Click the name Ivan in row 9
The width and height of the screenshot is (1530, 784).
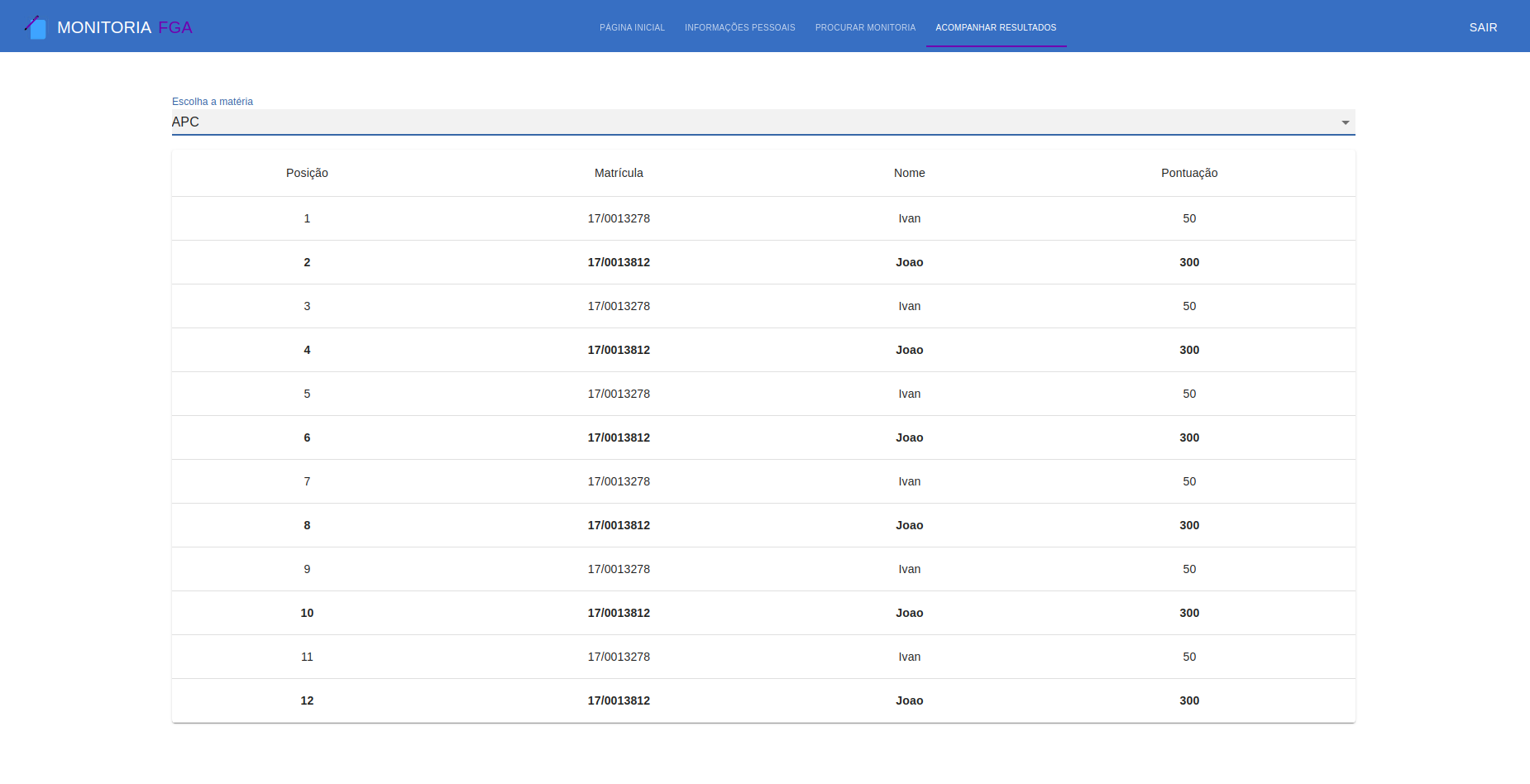(x=910, y=569)
